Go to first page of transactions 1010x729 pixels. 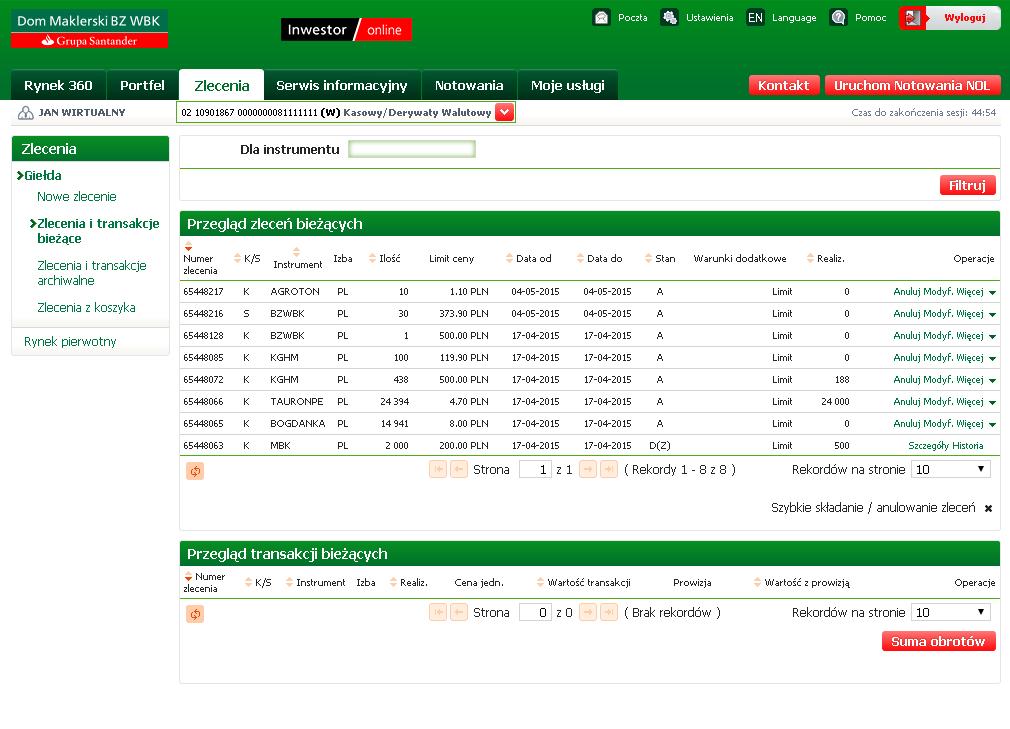[437, 612]
